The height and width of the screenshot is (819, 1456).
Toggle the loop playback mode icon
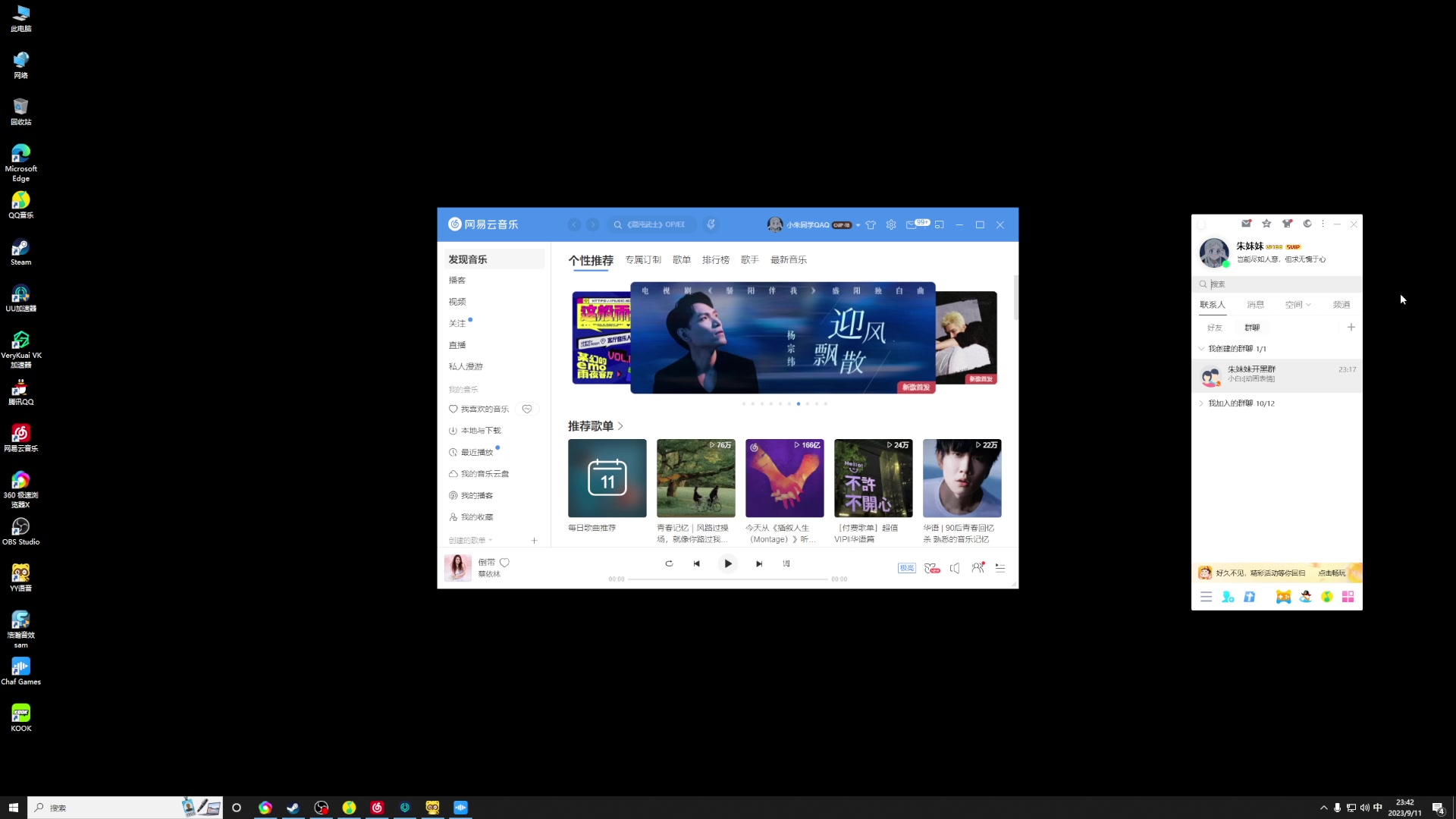tap(668, 563)
